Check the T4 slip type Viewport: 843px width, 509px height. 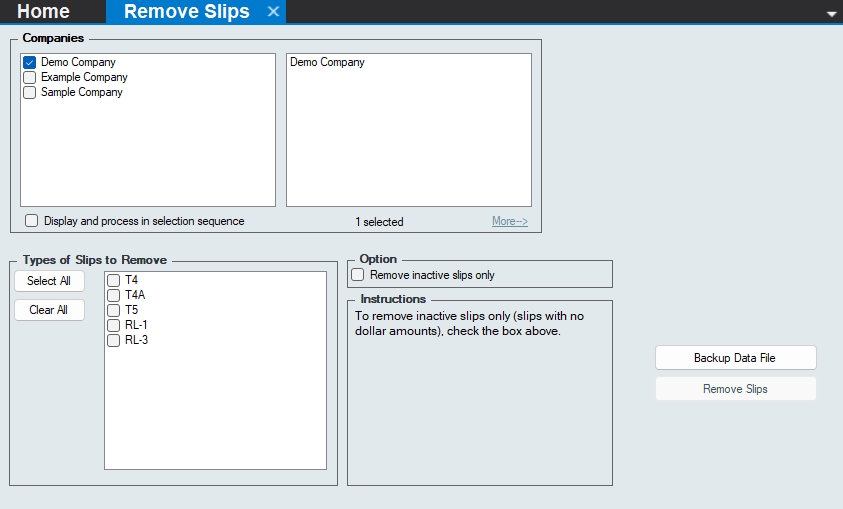[x=114, y=280]
